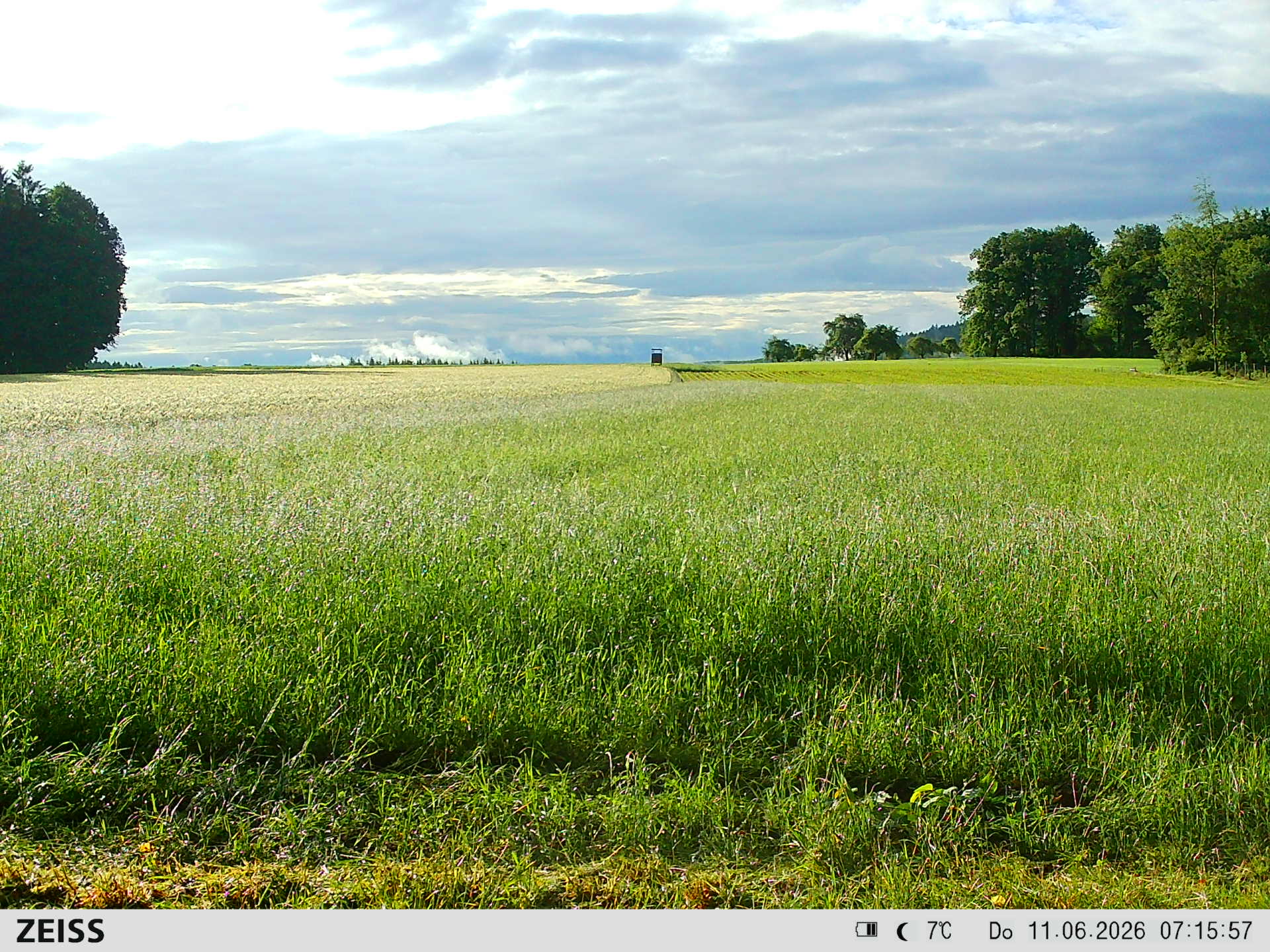Click the hunting stand on the horizon
Viewport: 1270px width, 952px height.
coord(657,357)
